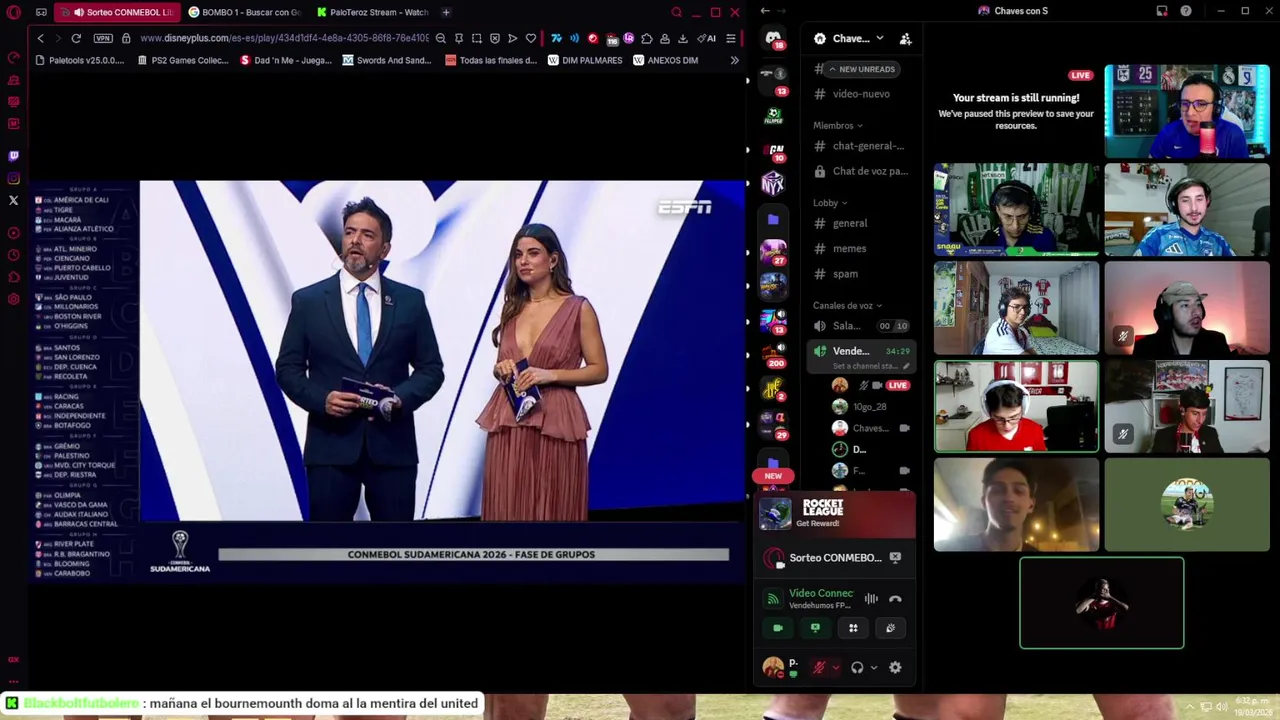Image resolution: width=1280 pixels, height=720 pixels.
Task: Open the browser downloads arrow icon
Action: (x=683, y=38)
